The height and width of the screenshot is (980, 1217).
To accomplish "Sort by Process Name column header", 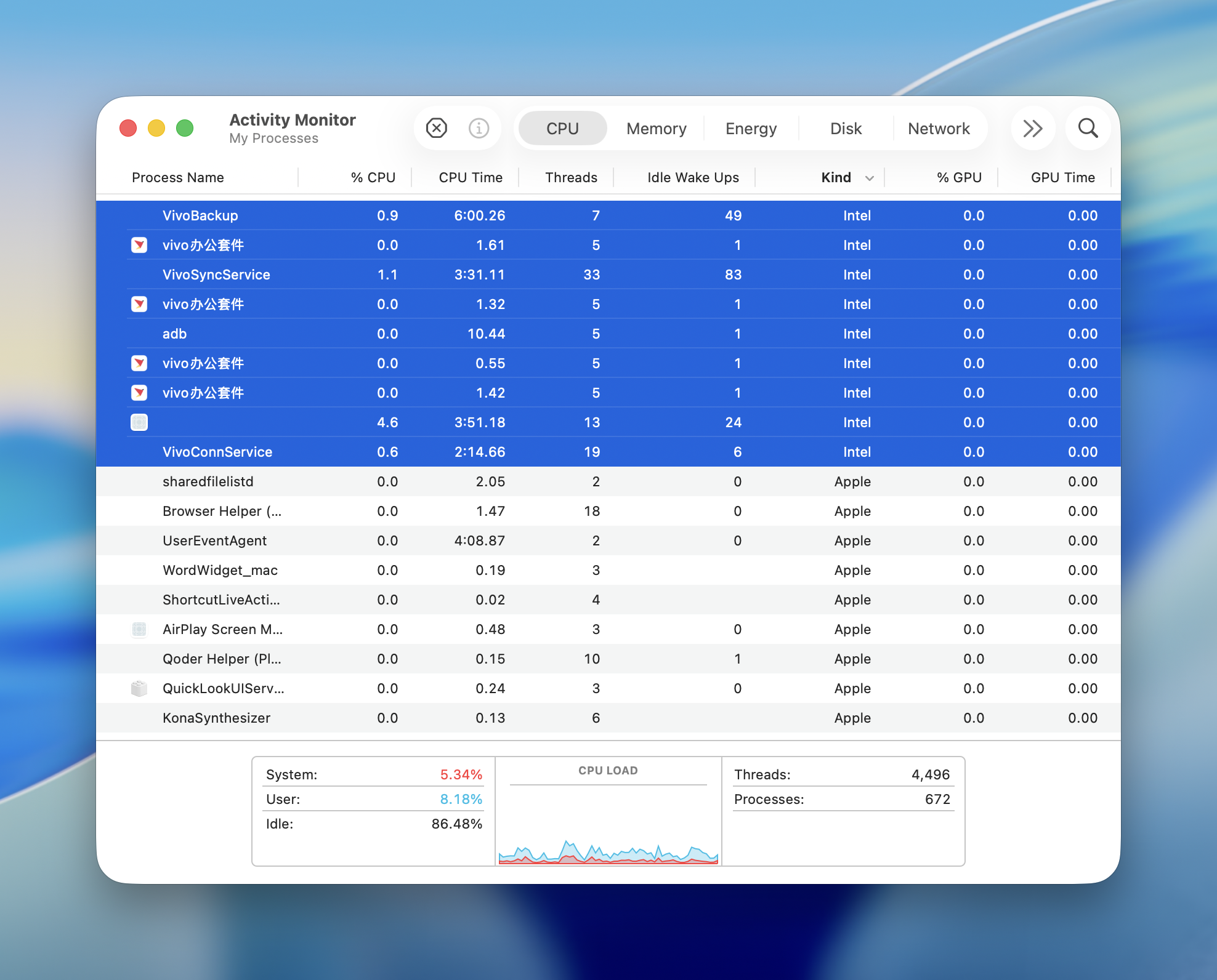I will coord(178,178).
